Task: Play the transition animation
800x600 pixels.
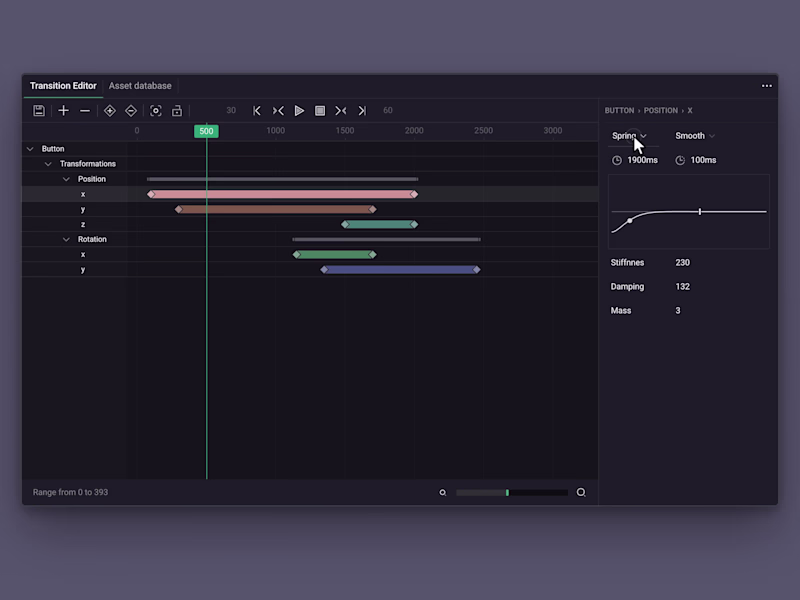Action: click(x=299, y=111)
